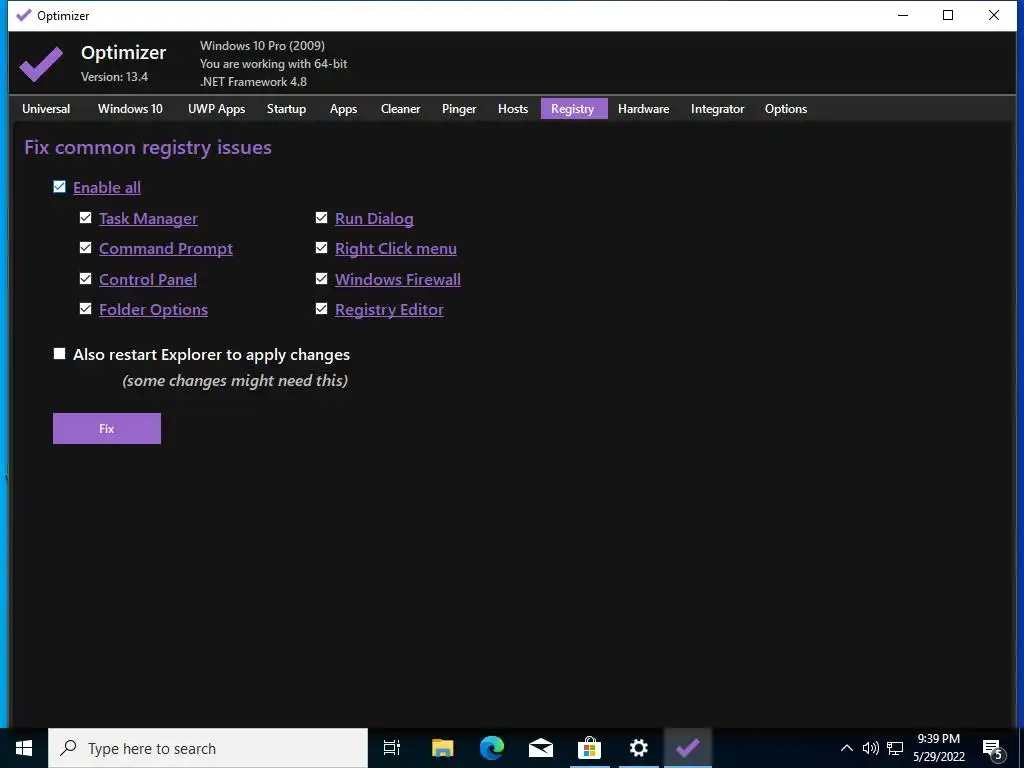
Task: Open Settings gear on the taskbar
Action: [x=638, y=748]
